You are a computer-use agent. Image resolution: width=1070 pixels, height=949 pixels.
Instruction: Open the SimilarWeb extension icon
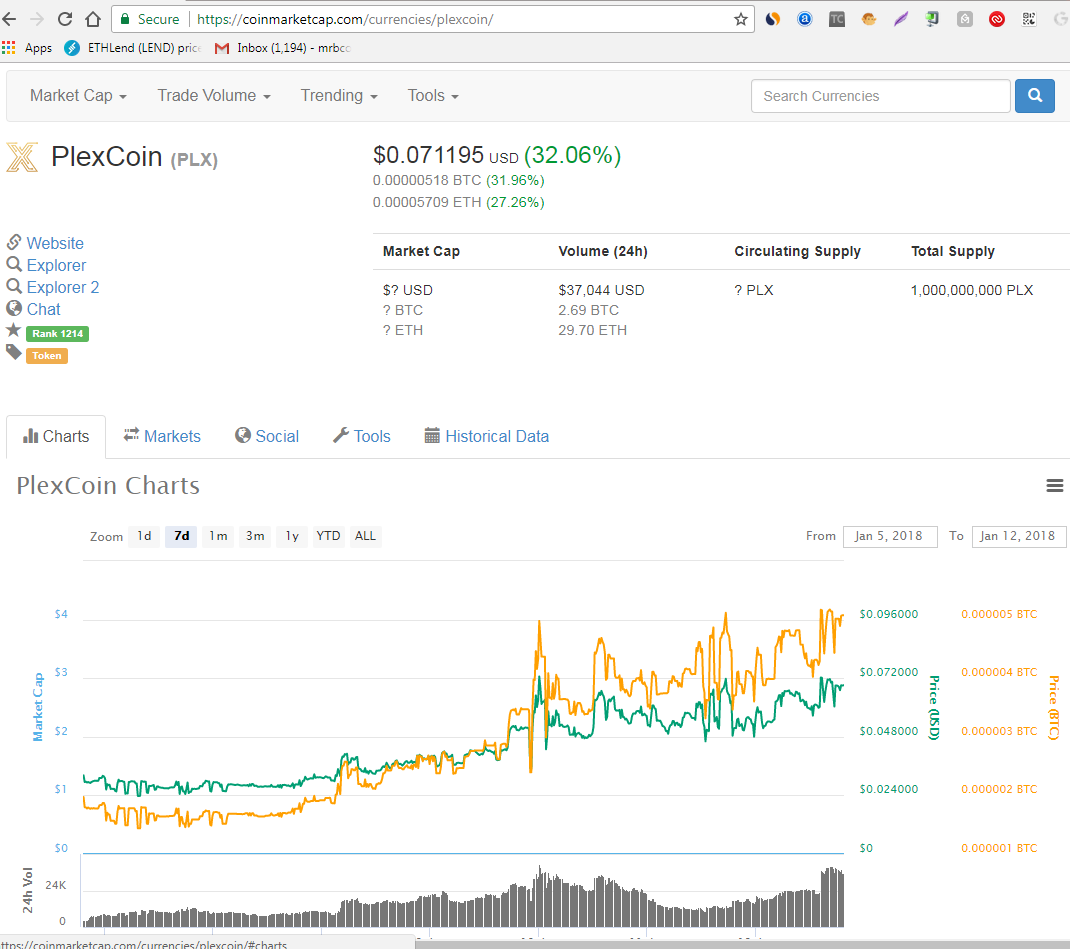(772, 19)
